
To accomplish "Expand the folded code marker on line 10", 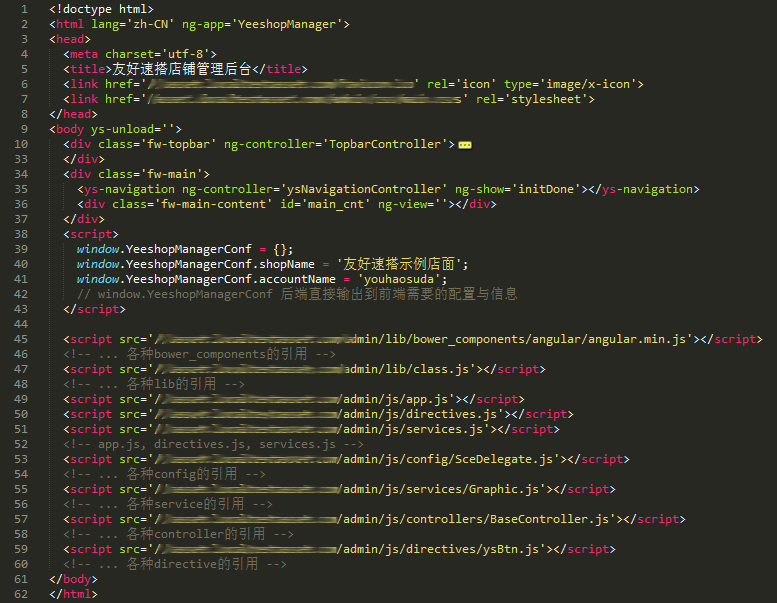I will click(464, 145).
